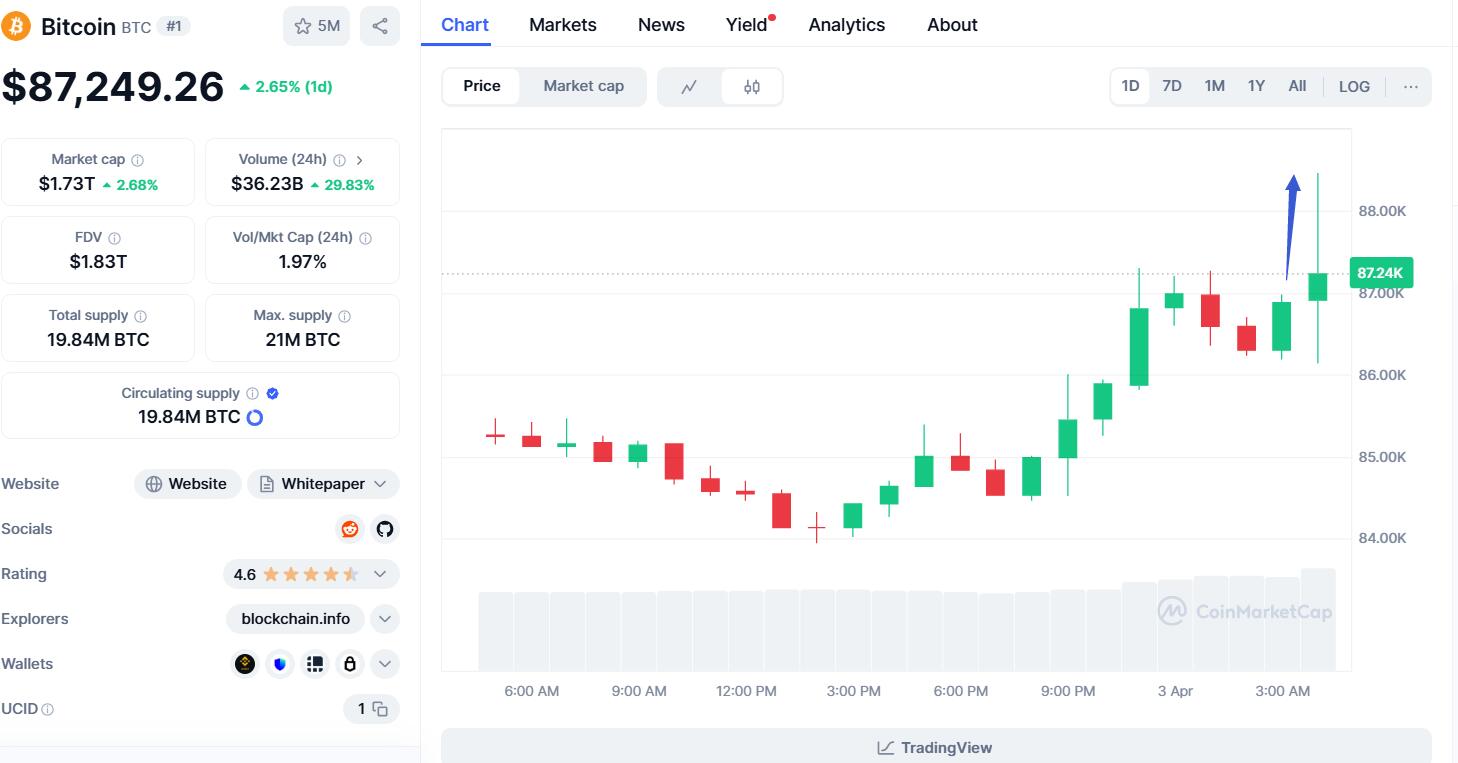Click the Website link button
The width and height of the screenshot is (1458, 763).
[187, 484]
